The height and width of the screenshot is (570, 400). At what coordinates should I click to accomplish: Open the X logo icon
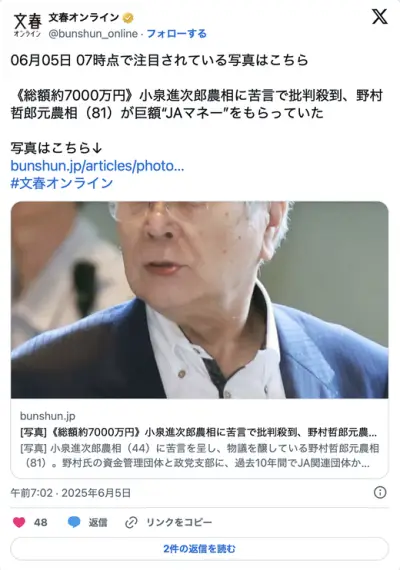380,17
